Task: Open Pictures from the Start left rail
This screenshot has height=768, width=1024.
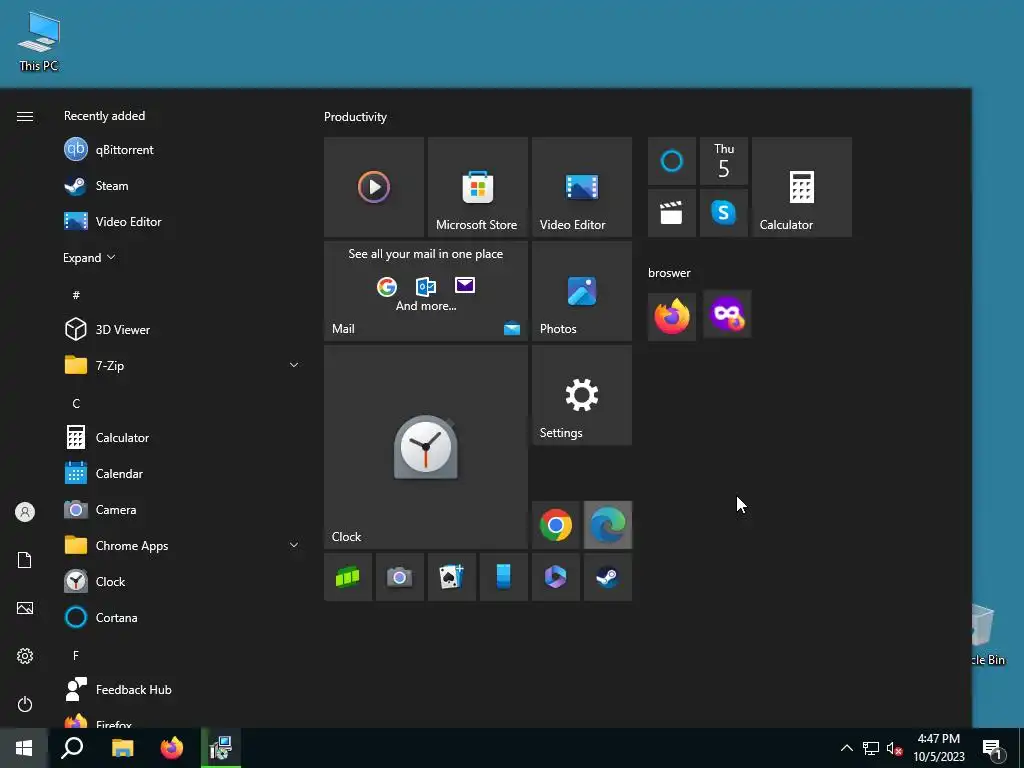Action: click(x=25, y=608)
